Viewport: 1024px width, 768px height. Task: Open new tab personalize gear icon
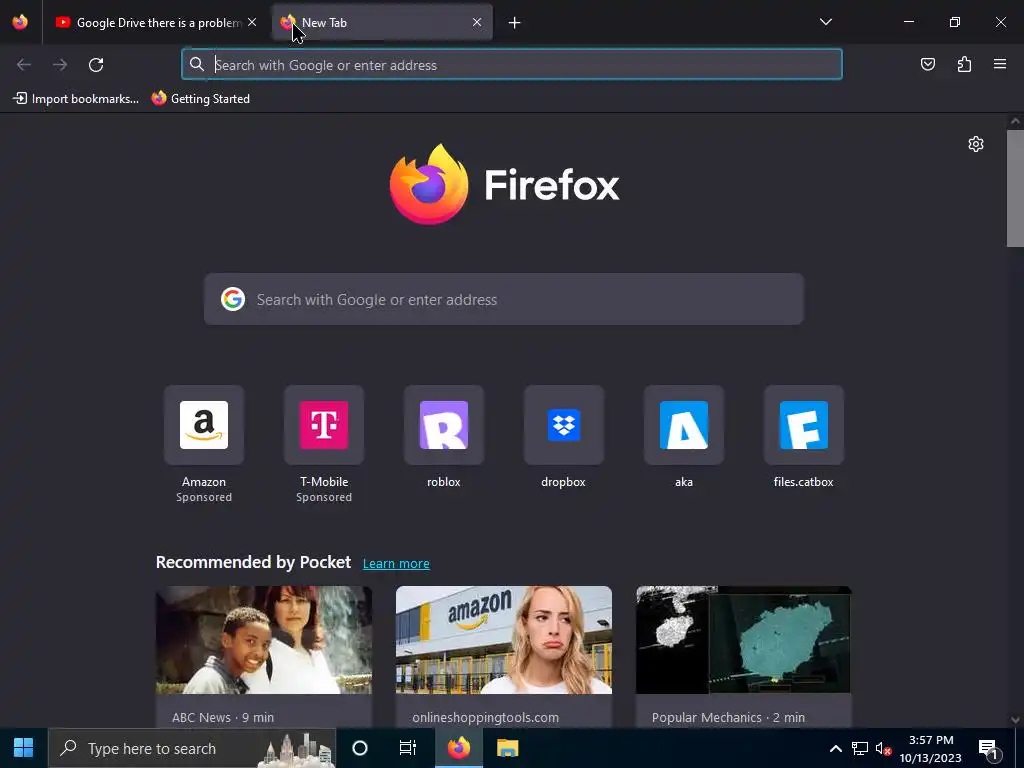coord(976,144)
